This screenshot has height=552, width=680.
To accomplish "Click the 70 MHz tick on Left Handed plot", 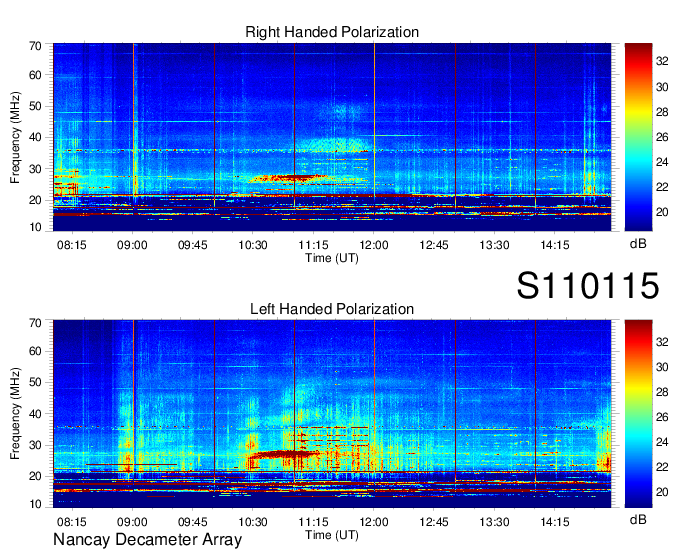I will pyautogui.click(x=35, y=323).
